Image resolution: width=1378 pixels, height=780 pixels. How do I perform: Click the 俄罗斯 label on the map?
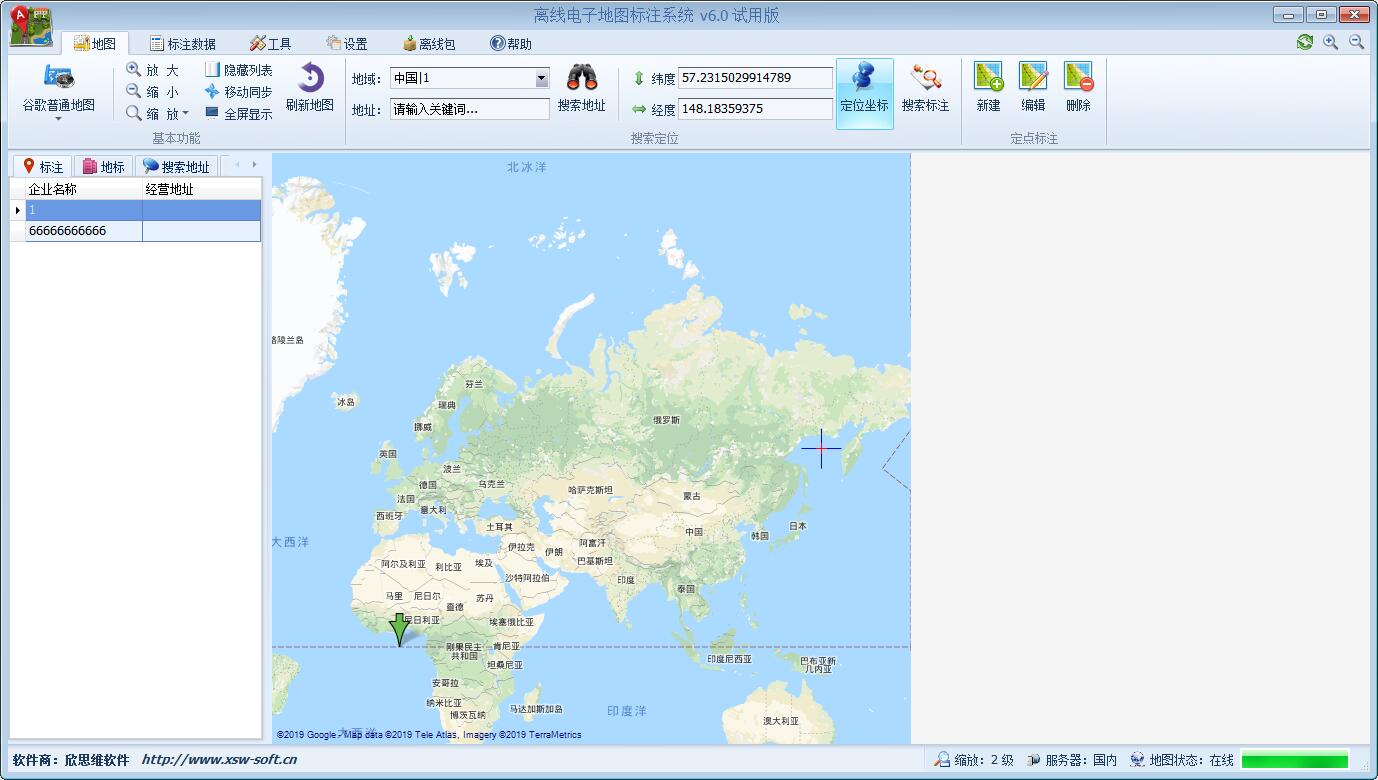click(667, 420)
